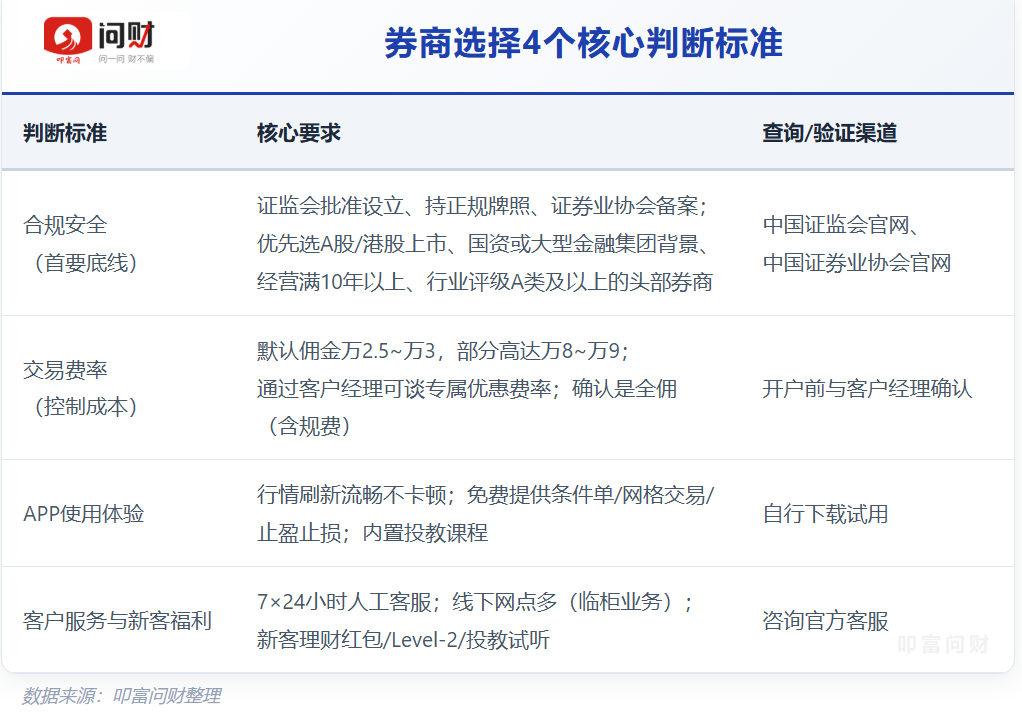Screen dimensions: 1022x713
Task: Select the 查询/验证渠道 column header
Action: pyautogui.click(x=830, y=133)
